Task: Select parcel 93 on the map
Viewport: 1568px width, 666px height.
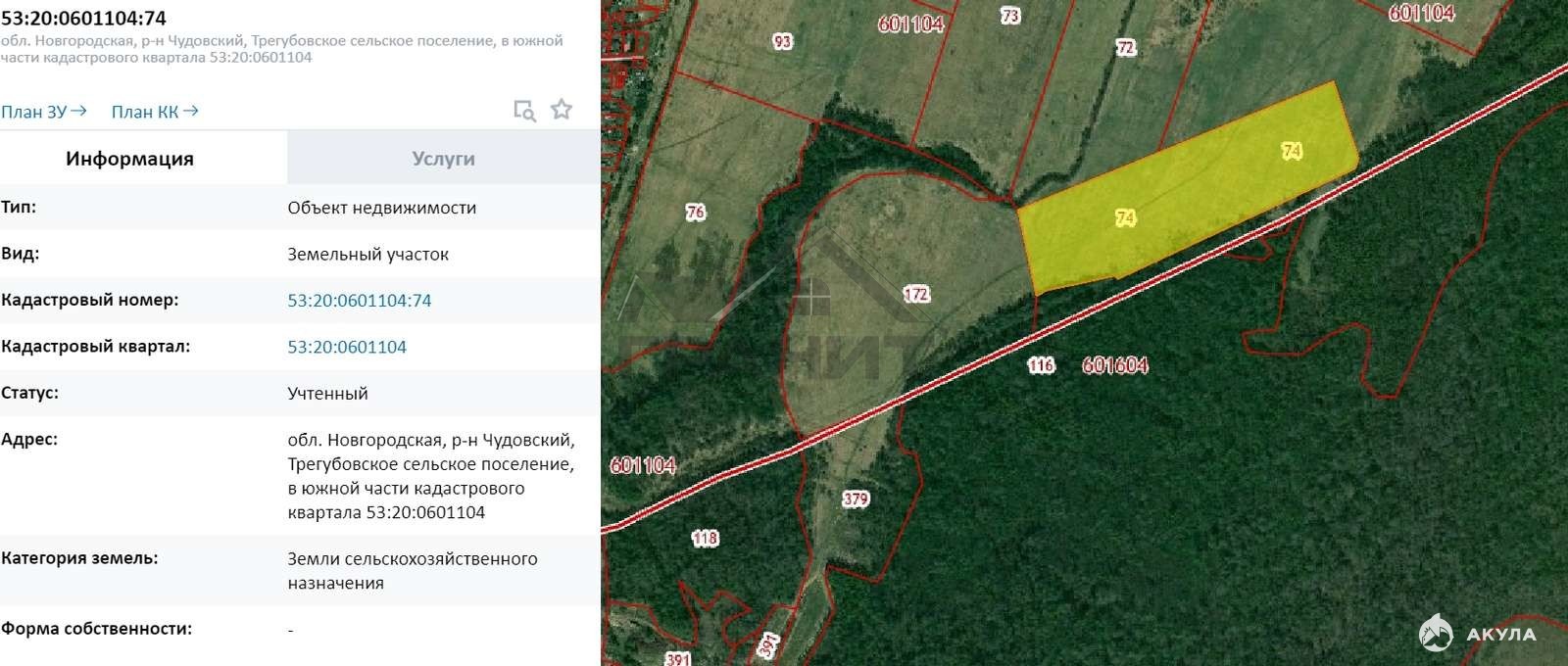Action: [782, 41]
